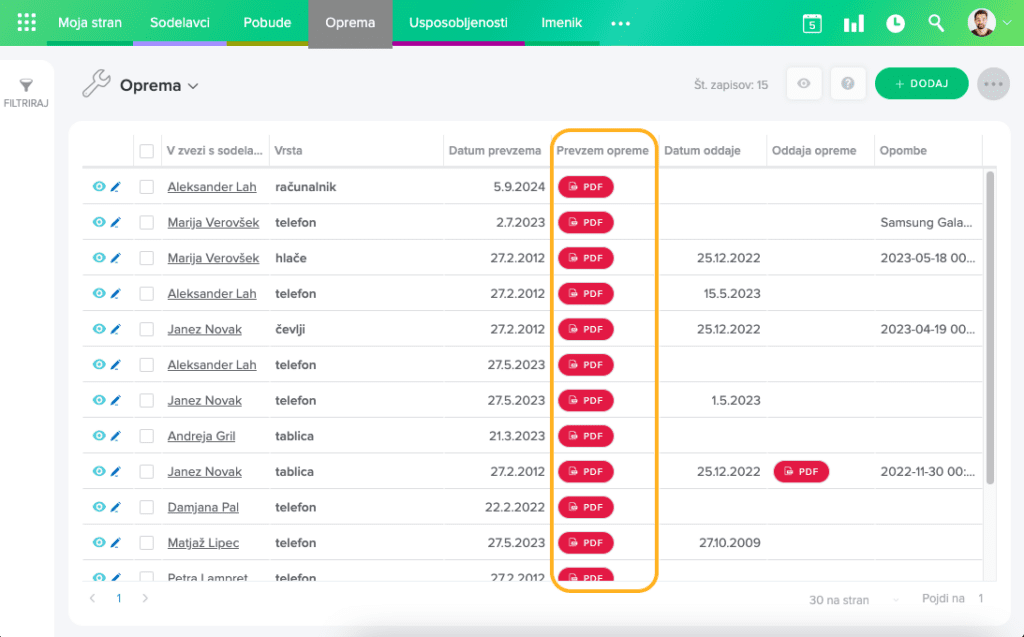The width and height of the screenshot is (1024, 637).
Task: Check the box for Damjana Pal row
Action: [x=147, y=507]
